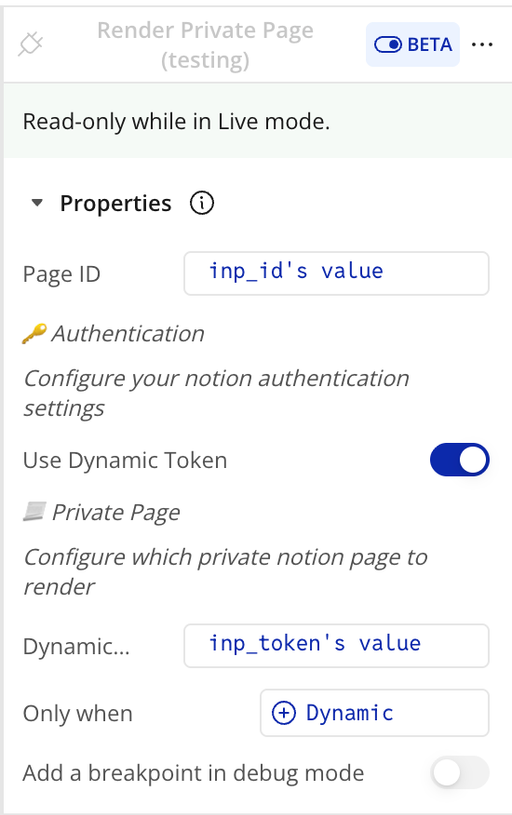Click the Page ID field inp_id's value
Image resolution: width=512 pixels, height=815 pixels.
click(x=336, y=273)
